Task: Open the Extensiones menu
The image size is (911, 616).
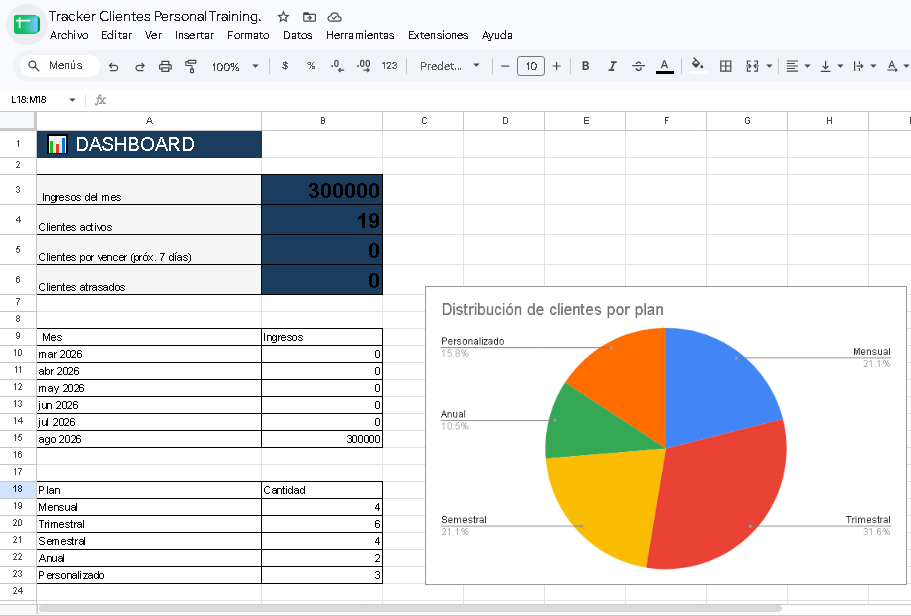Action: [x=438, y=35]
